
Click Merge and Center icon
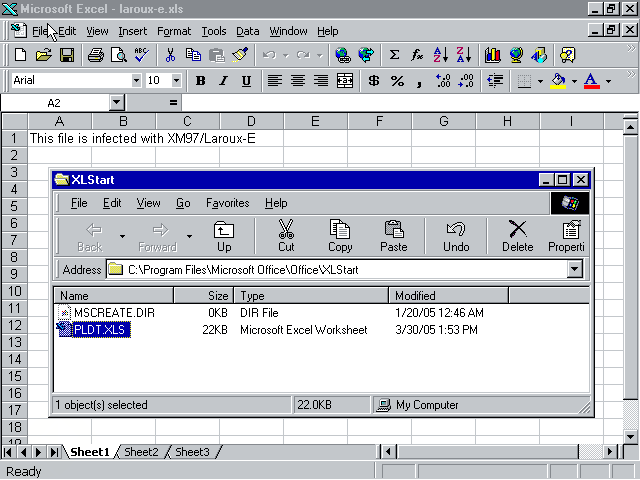[344, 80]
